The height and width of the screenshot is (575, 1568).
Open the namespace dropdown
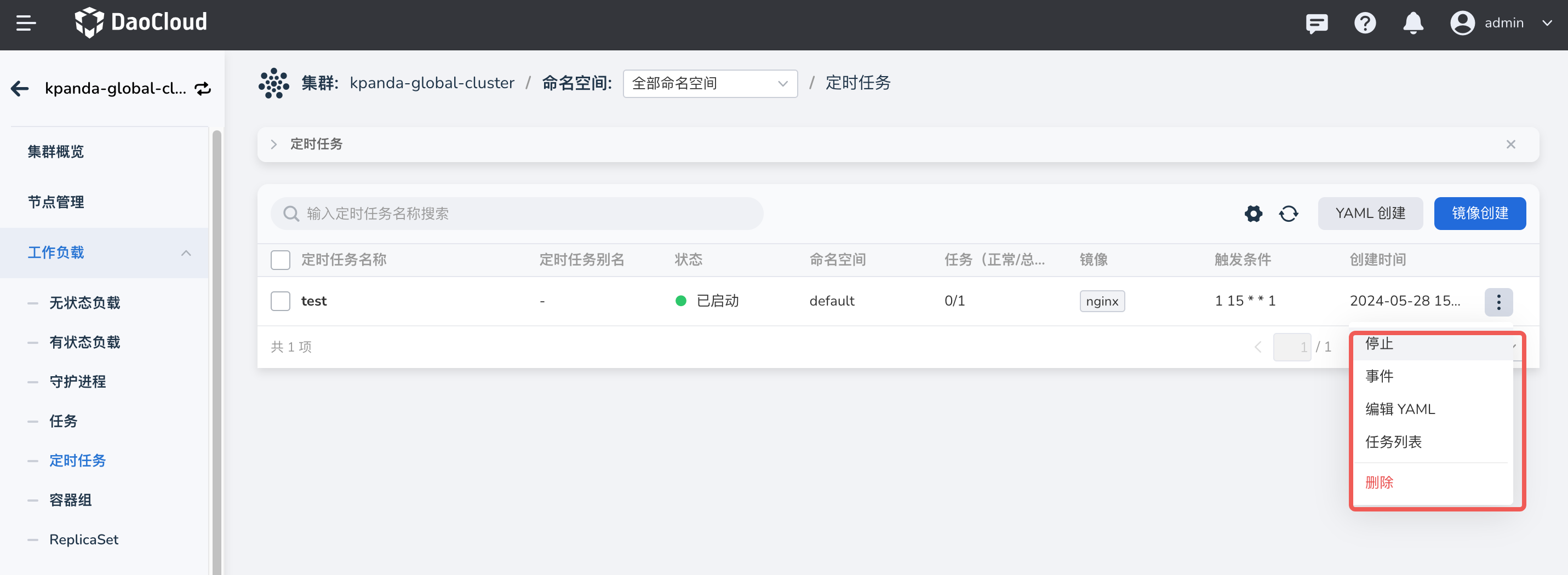709,83
